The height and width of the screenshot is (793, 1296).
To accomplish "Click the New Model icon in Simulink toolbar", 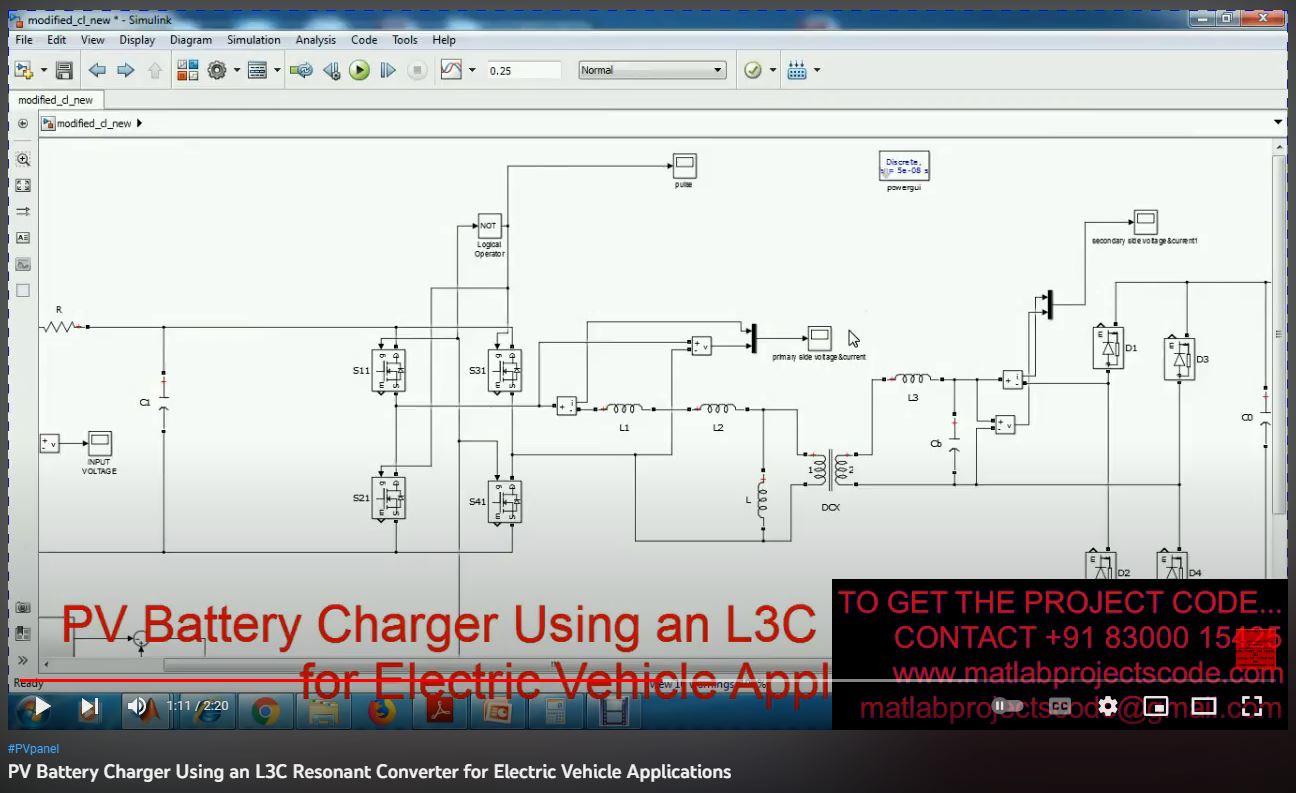I will (x=23, y=70).
